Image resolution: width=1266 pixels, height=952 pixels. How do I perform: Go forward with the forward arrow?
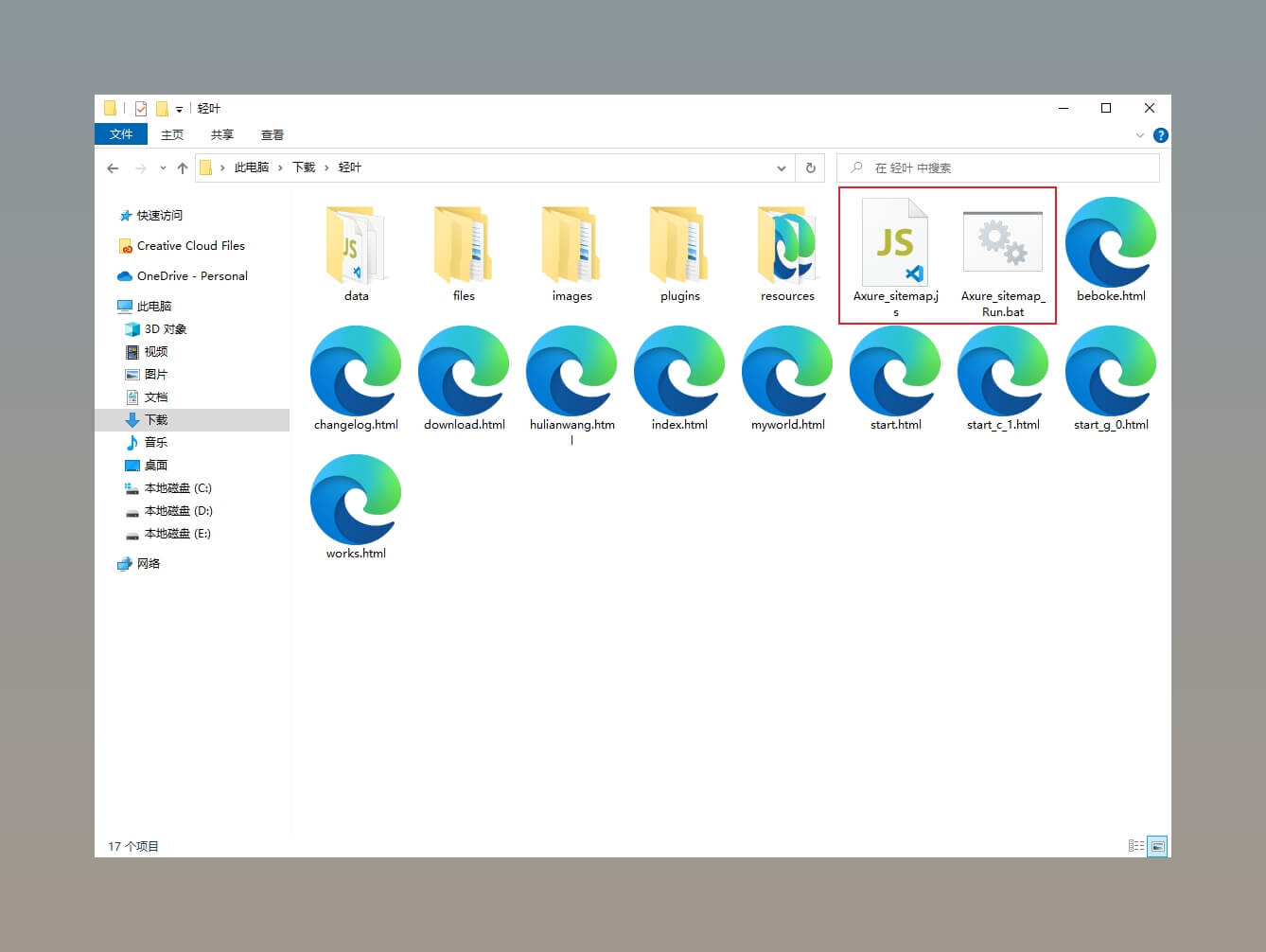pyautogui.click(x=140, y=168)
